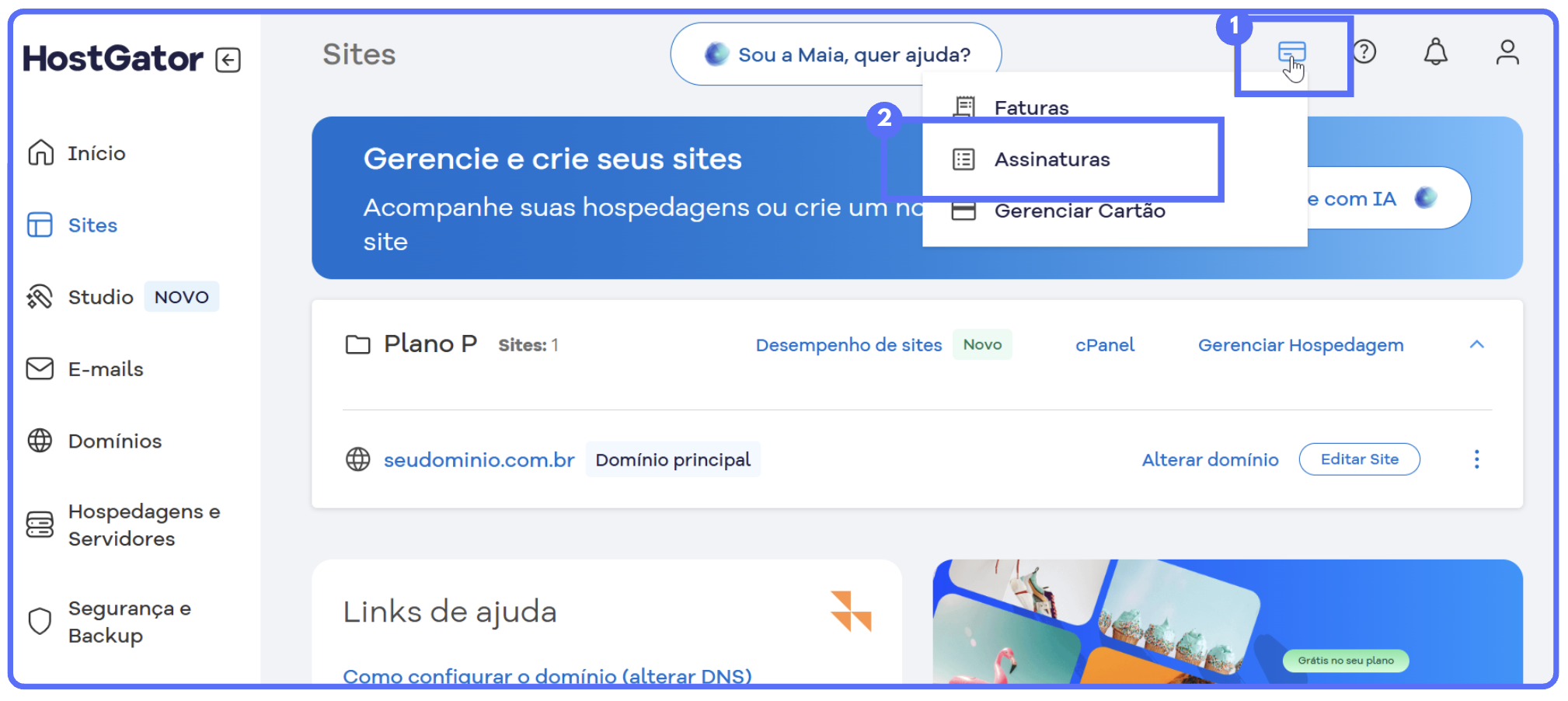Screen dimensions: 1568x701
Task: Open the help question mark icon
Action: click(x=1364, y=52)
